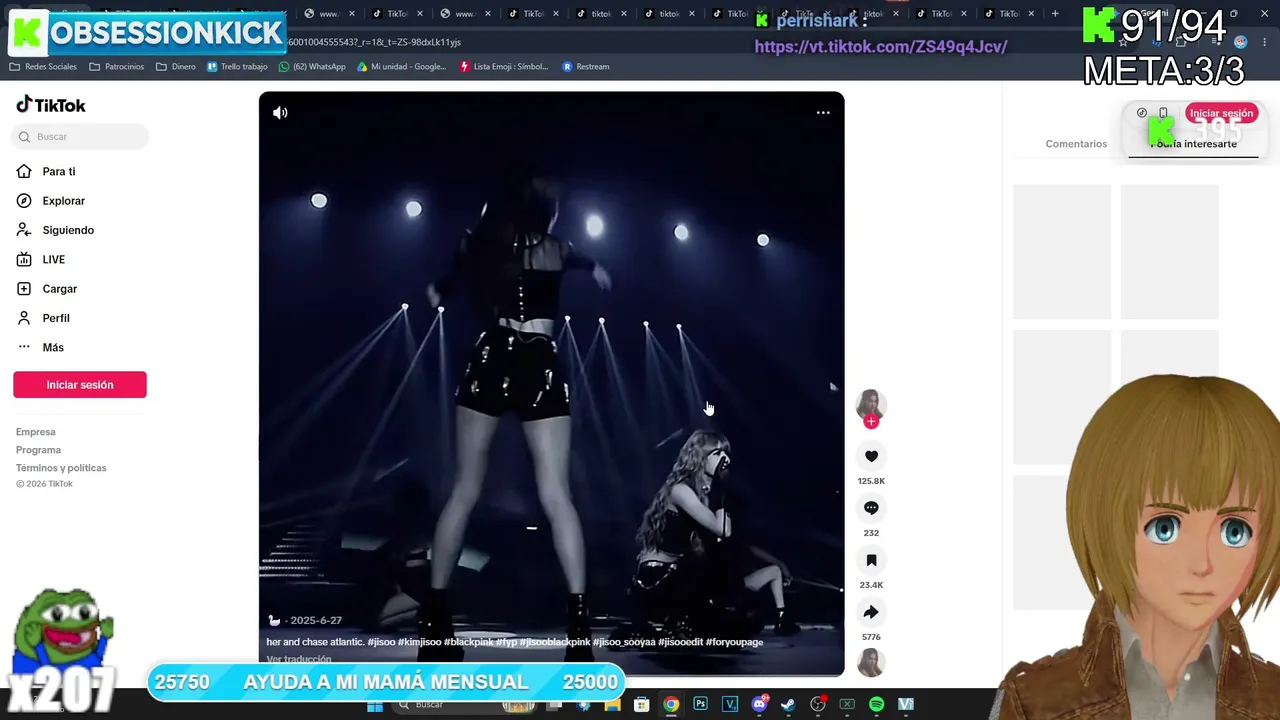Click the 23.4K saves count

(x=871, y=585)
